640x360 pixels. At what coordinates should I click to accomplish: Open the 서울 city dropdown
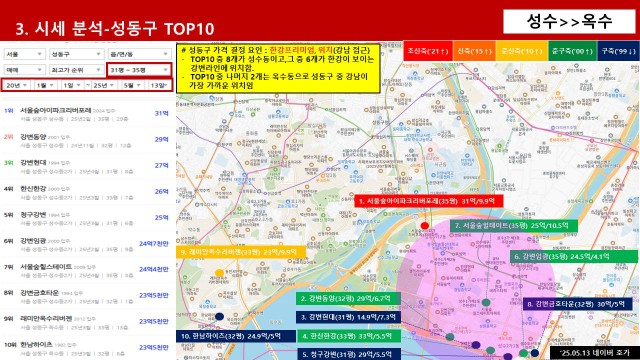coord(24,54)
